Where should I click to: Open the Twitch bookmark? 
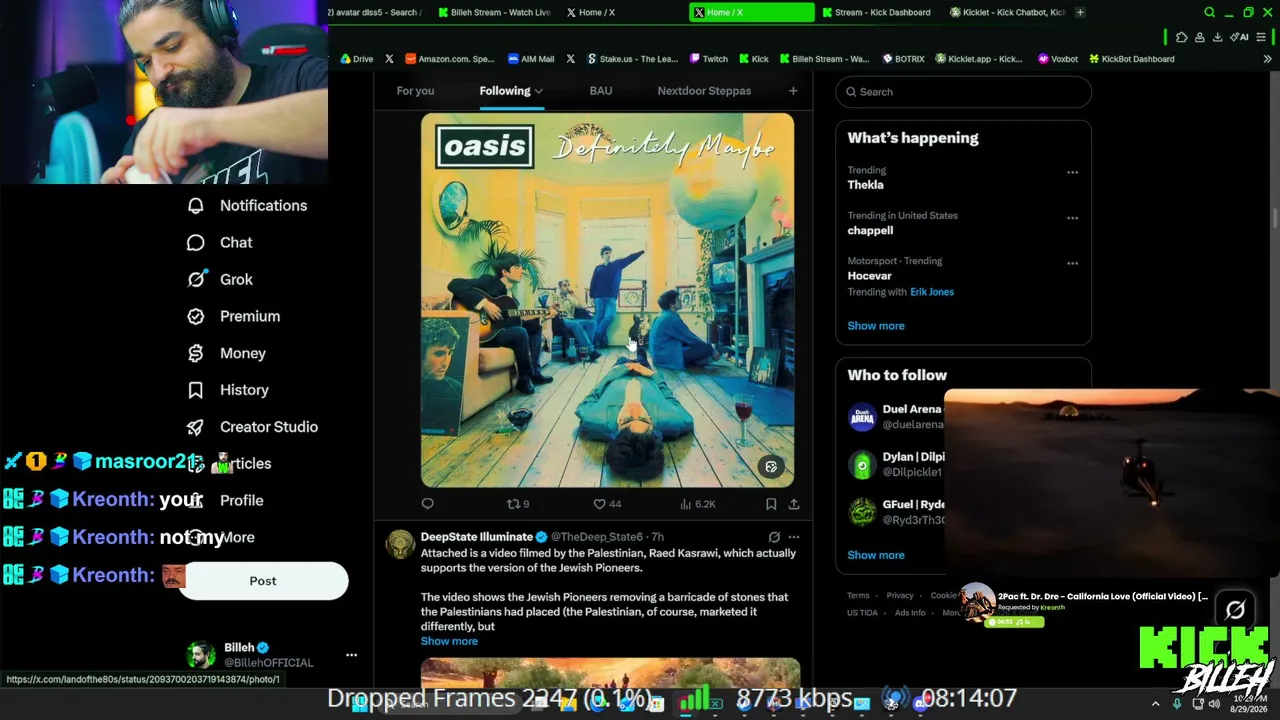708,59
